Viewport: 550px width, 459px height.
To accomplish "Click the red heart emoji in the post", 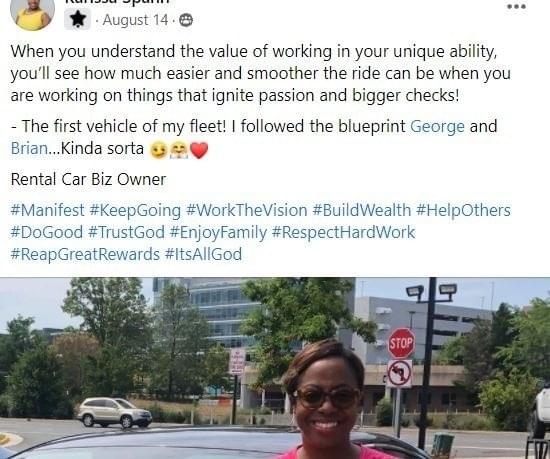I will [199, 150].
